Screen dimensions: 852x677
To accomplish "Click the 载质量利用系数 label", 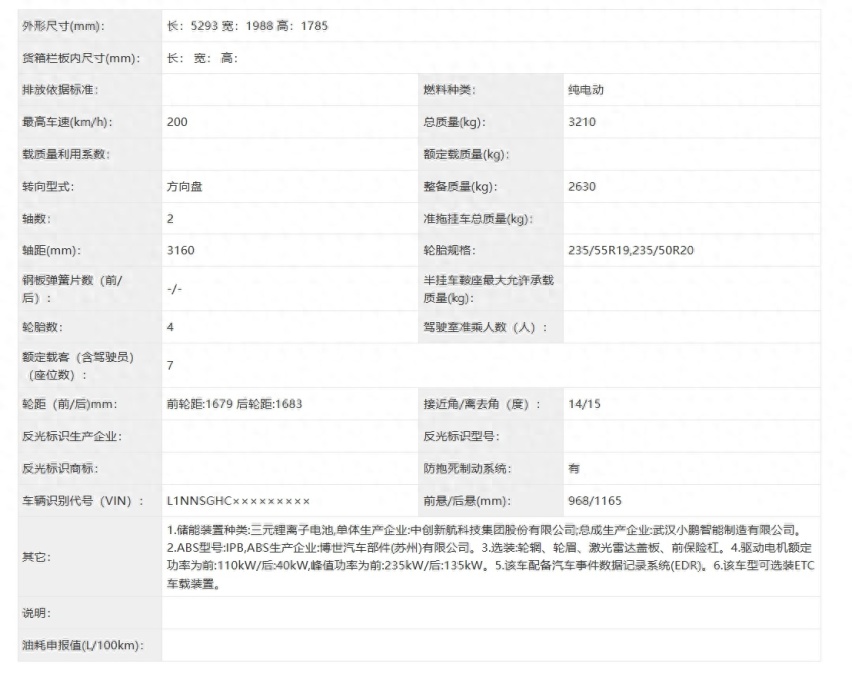I will click(66, 154).
